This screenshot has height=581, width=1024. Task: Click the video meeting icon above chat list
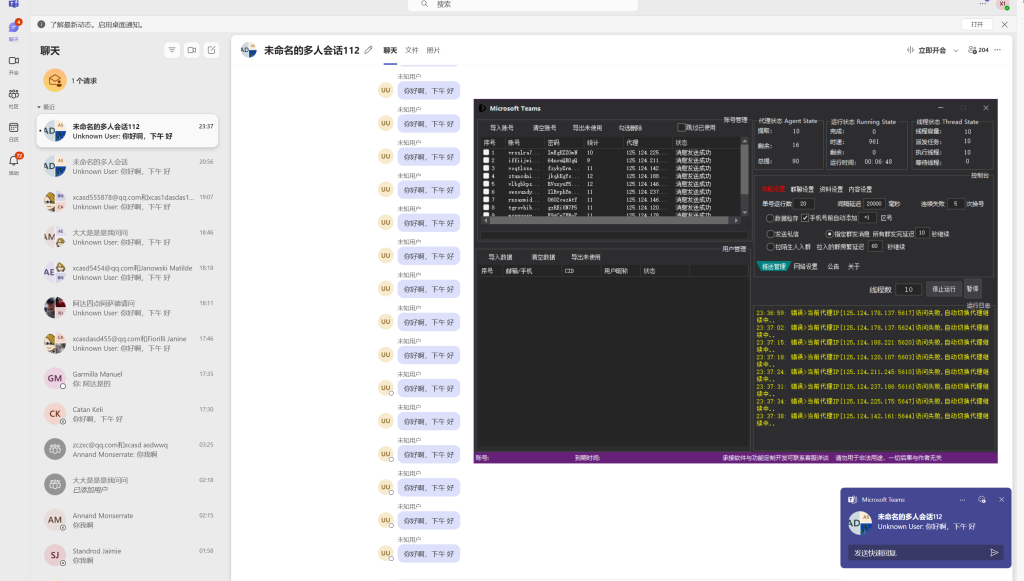[192, 50]
